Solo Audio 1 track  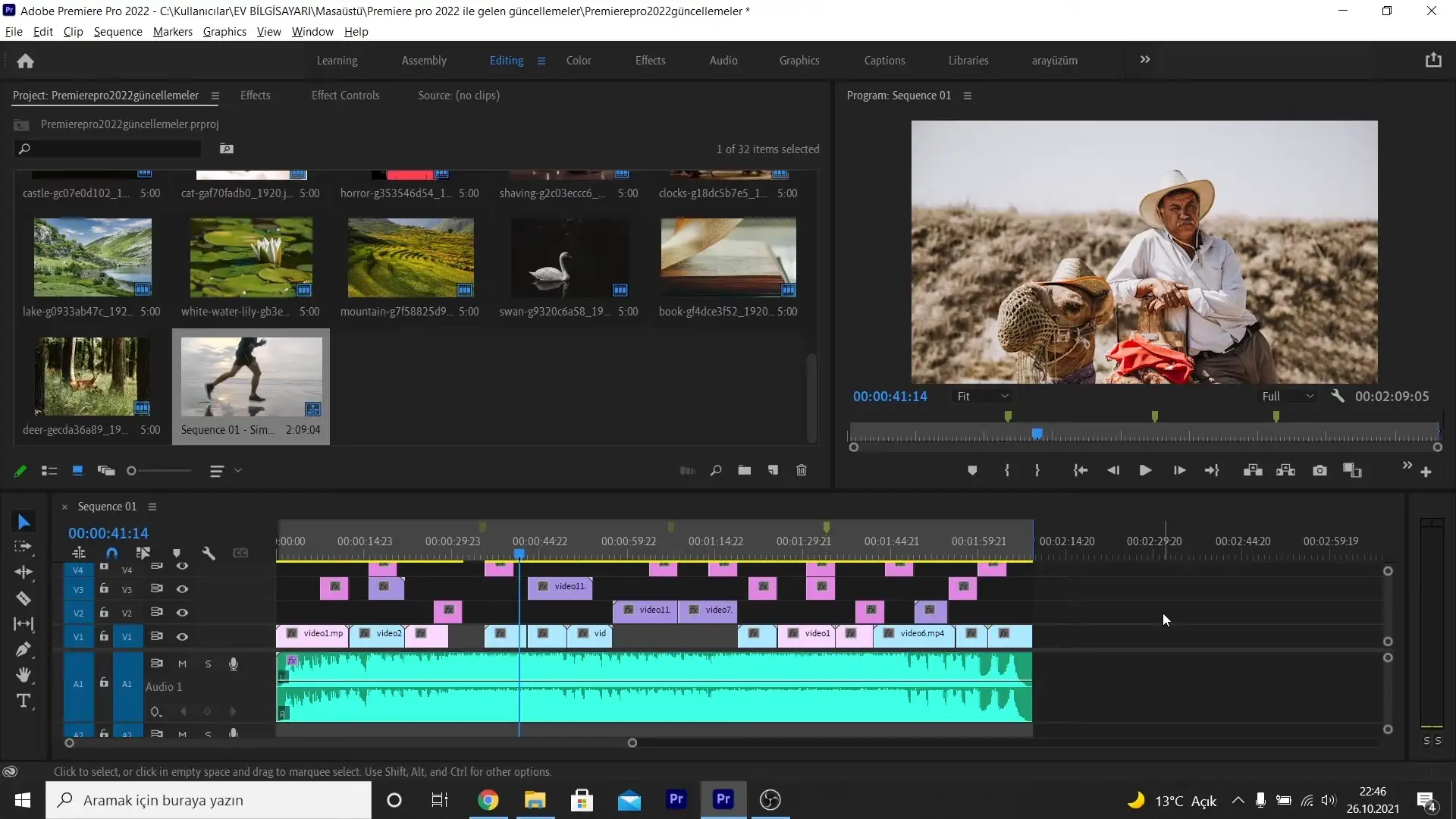pos(208,664)
